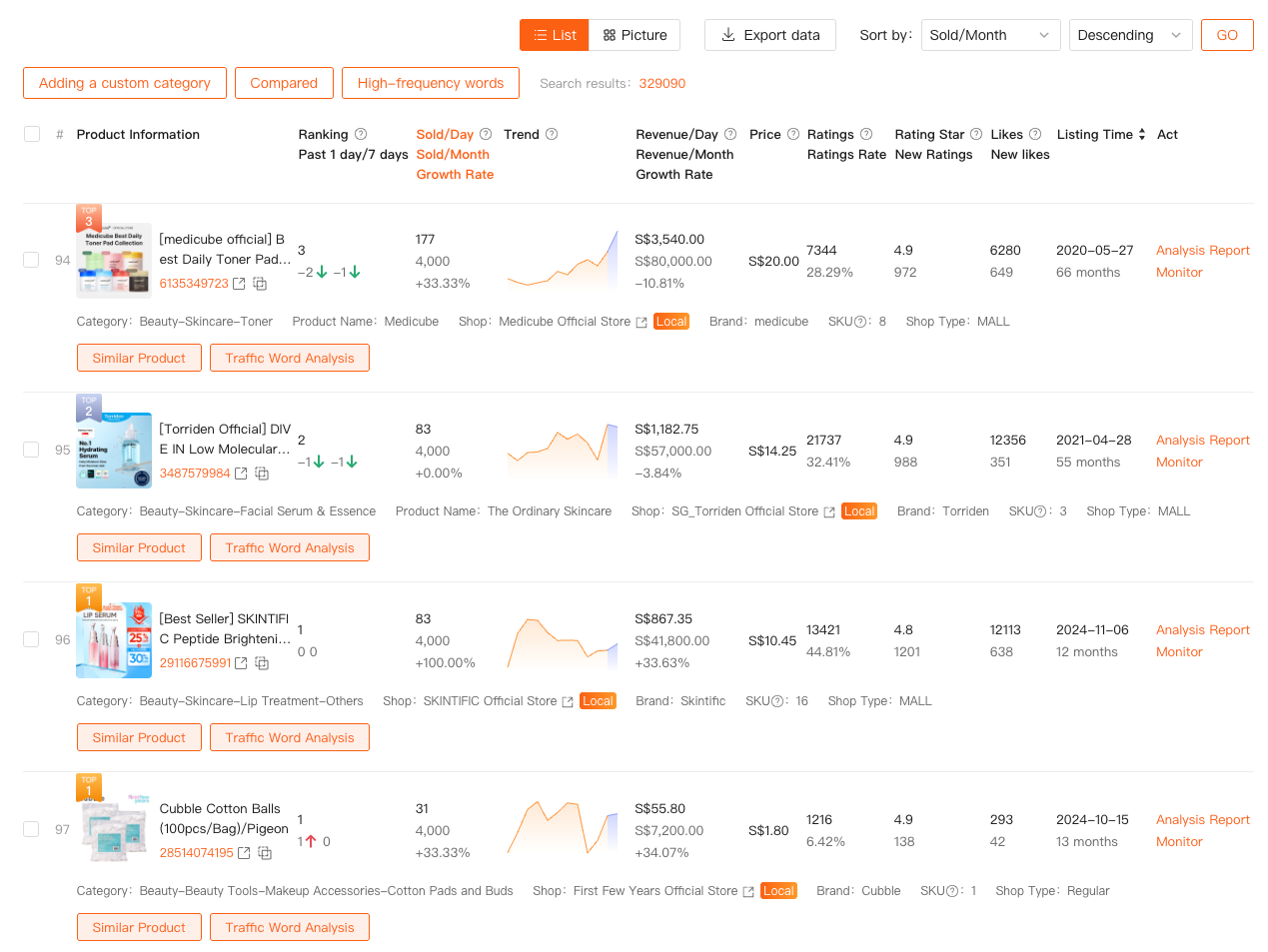This screenshot has width=1268, height=952.
Task: Open Analysis Report for Torriden product
Action: pos(1202,441)
